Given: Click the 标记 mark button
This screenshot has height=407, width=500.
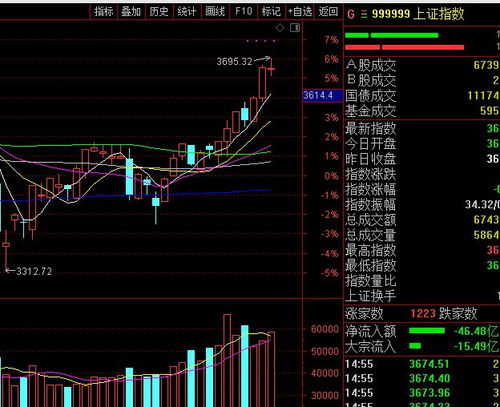Looking at the screenshot, I should pos(271,12).
